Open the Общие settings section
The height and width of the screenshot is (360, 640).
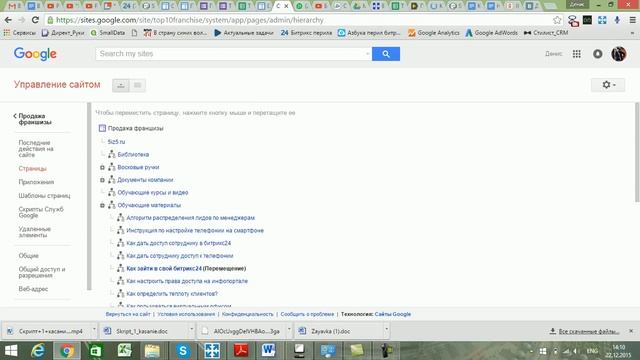point(29,256)
